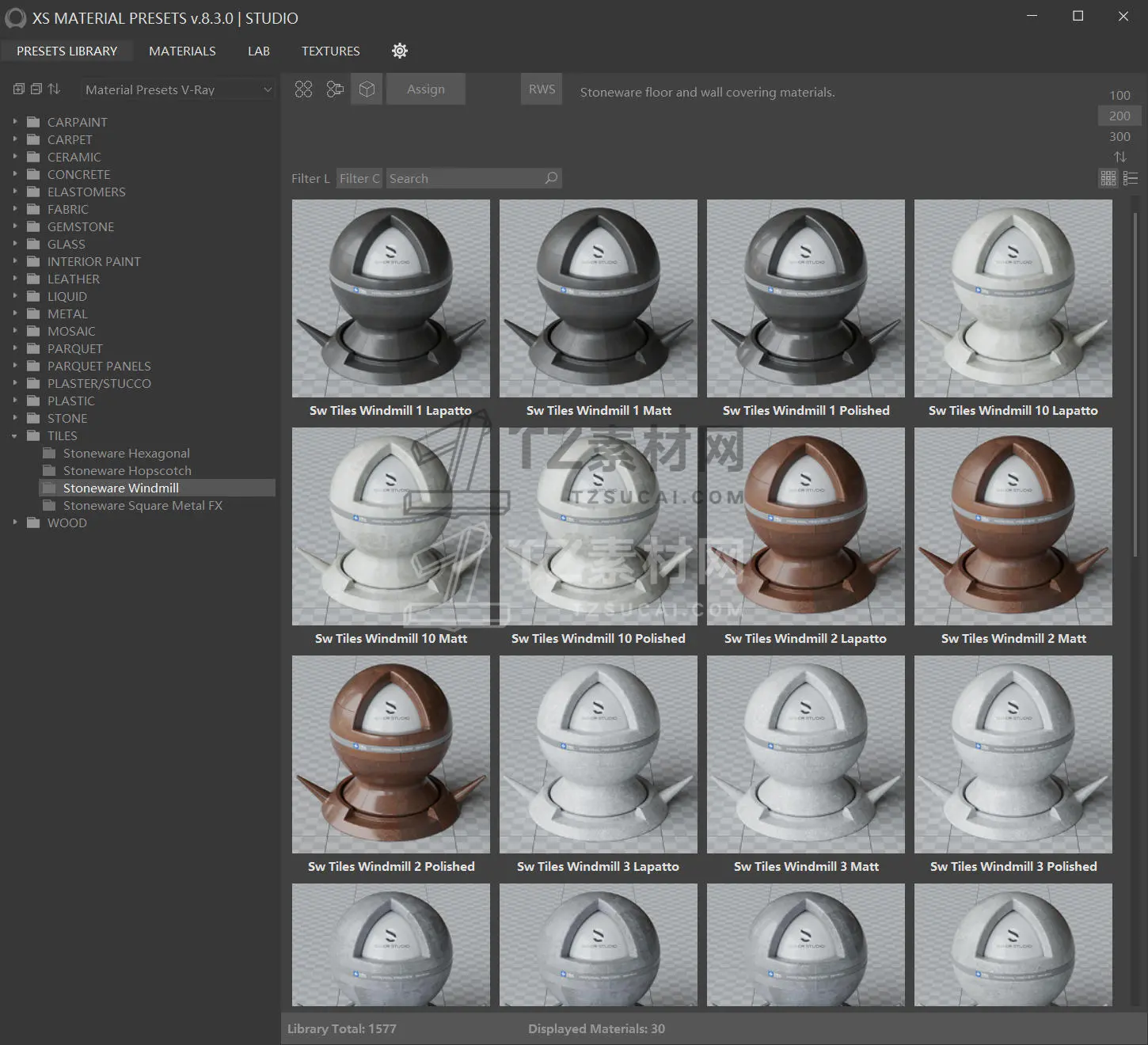Open settings via the gear icon
Screen dimensions: 1148x1045
(400, 51)
